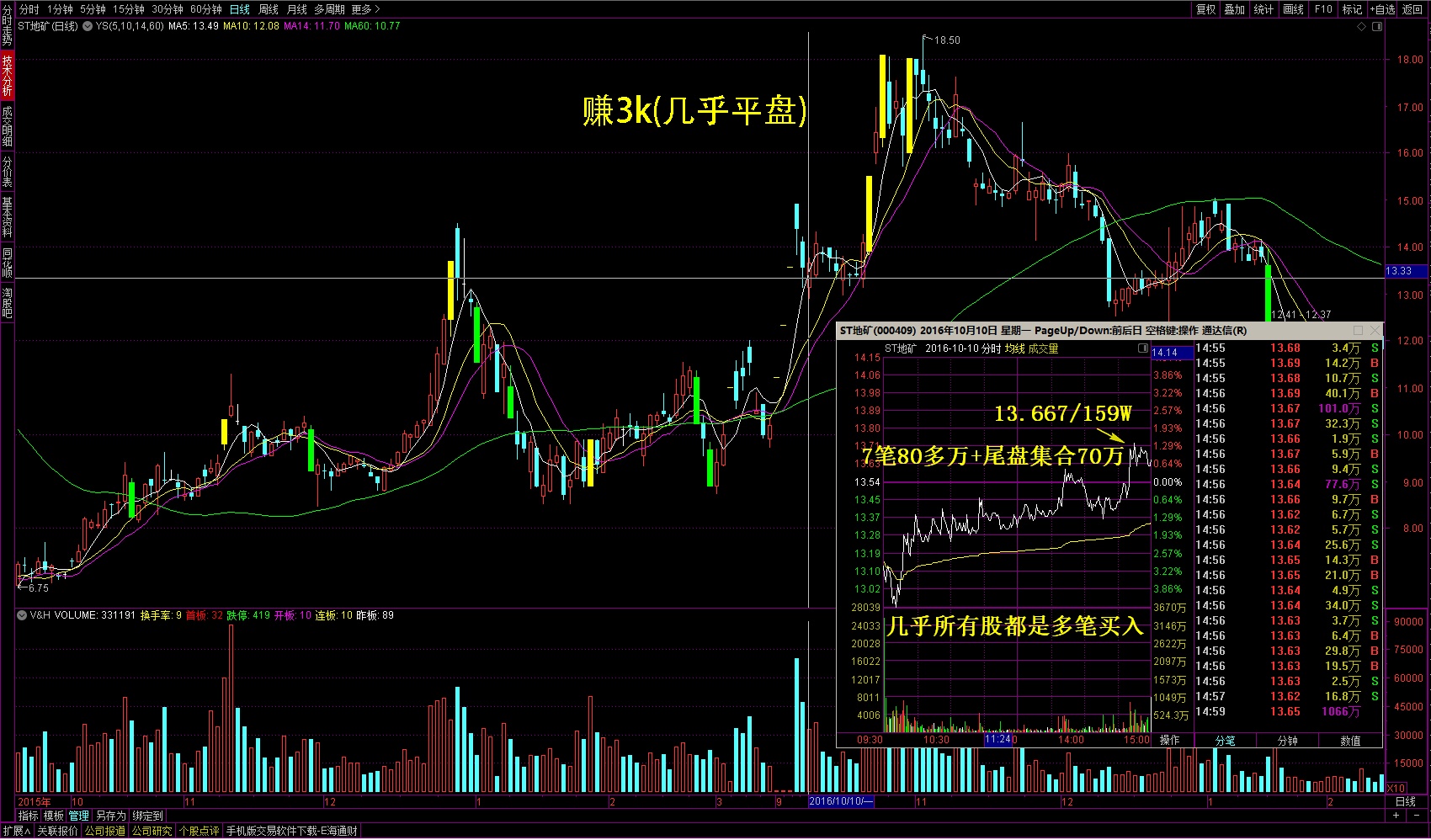
Task: Switch to 月线 monthly chart
Action: click(x=297, y=9)
